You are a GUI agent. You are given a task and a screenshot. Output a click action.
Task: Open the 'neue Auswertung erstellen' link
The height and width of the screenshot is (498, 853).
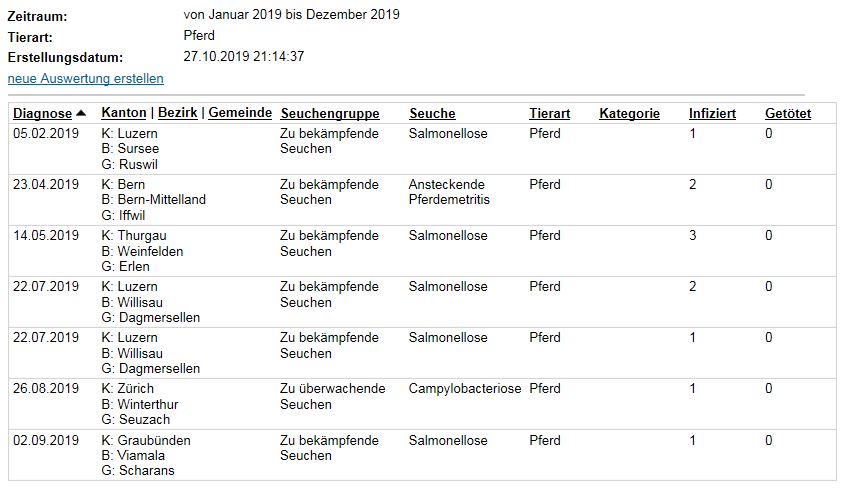point(85,79)
